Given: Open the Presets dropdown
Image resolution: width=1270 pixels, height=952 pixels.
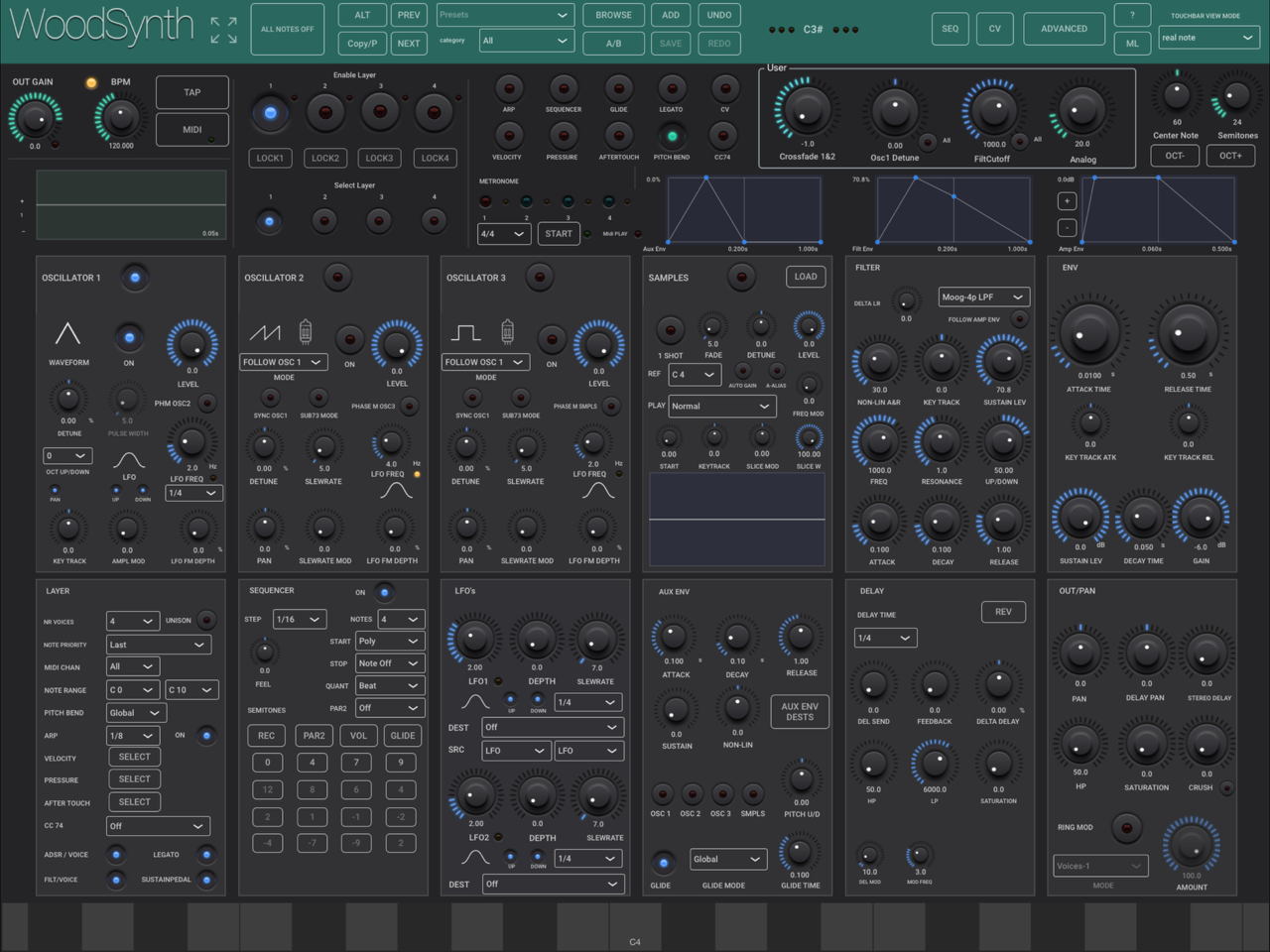Looking at the screenshot, I should coord(505,15).
